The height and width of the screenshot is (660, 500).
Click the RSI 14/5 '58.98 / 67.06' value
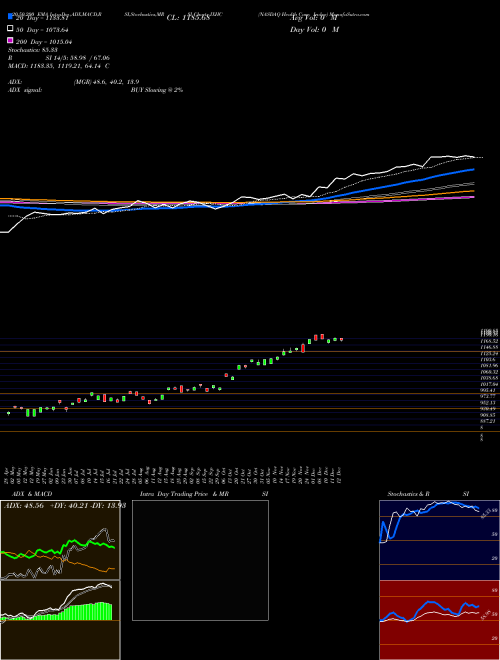point(88,58)
